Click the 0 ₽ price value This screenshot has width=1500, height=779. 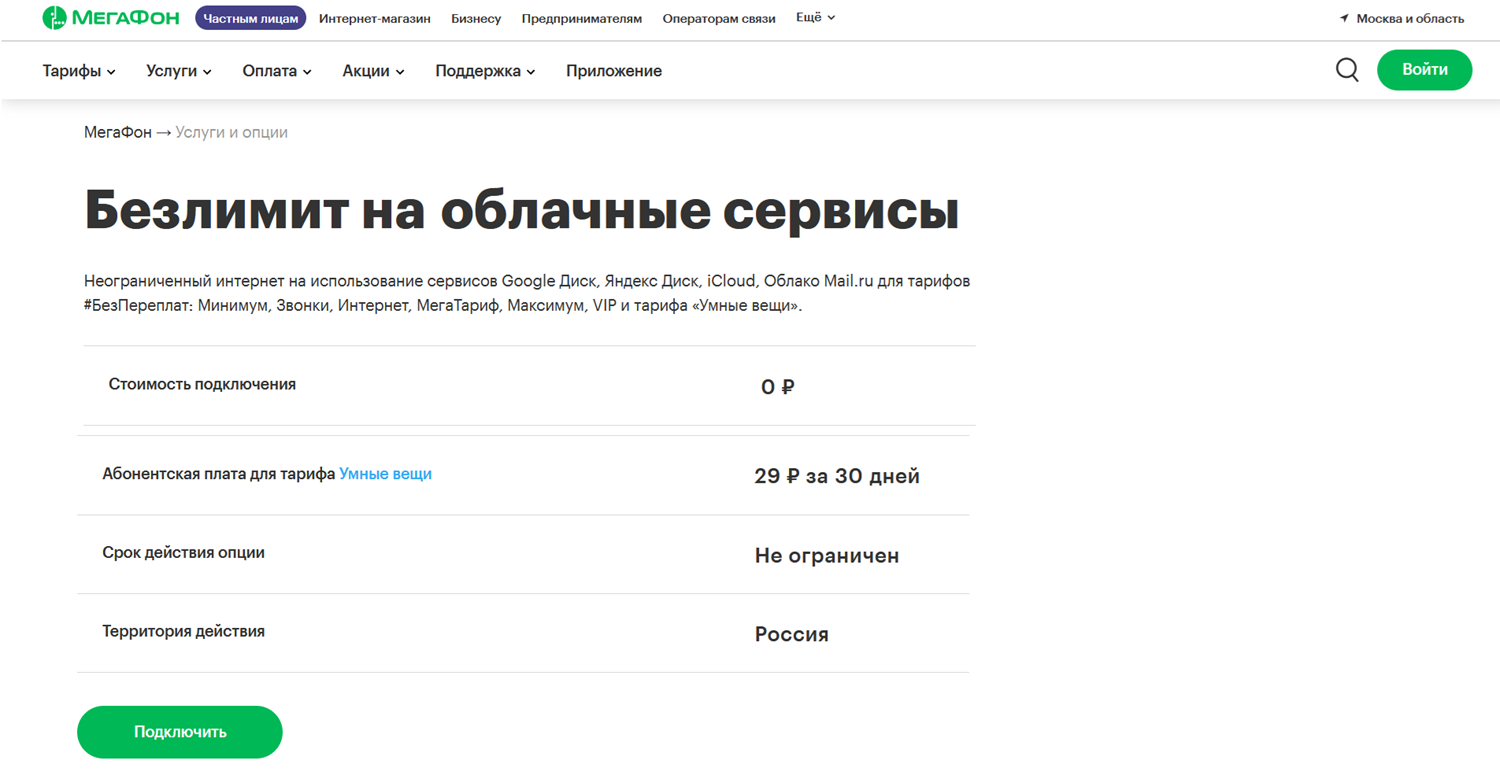(778, 387)
